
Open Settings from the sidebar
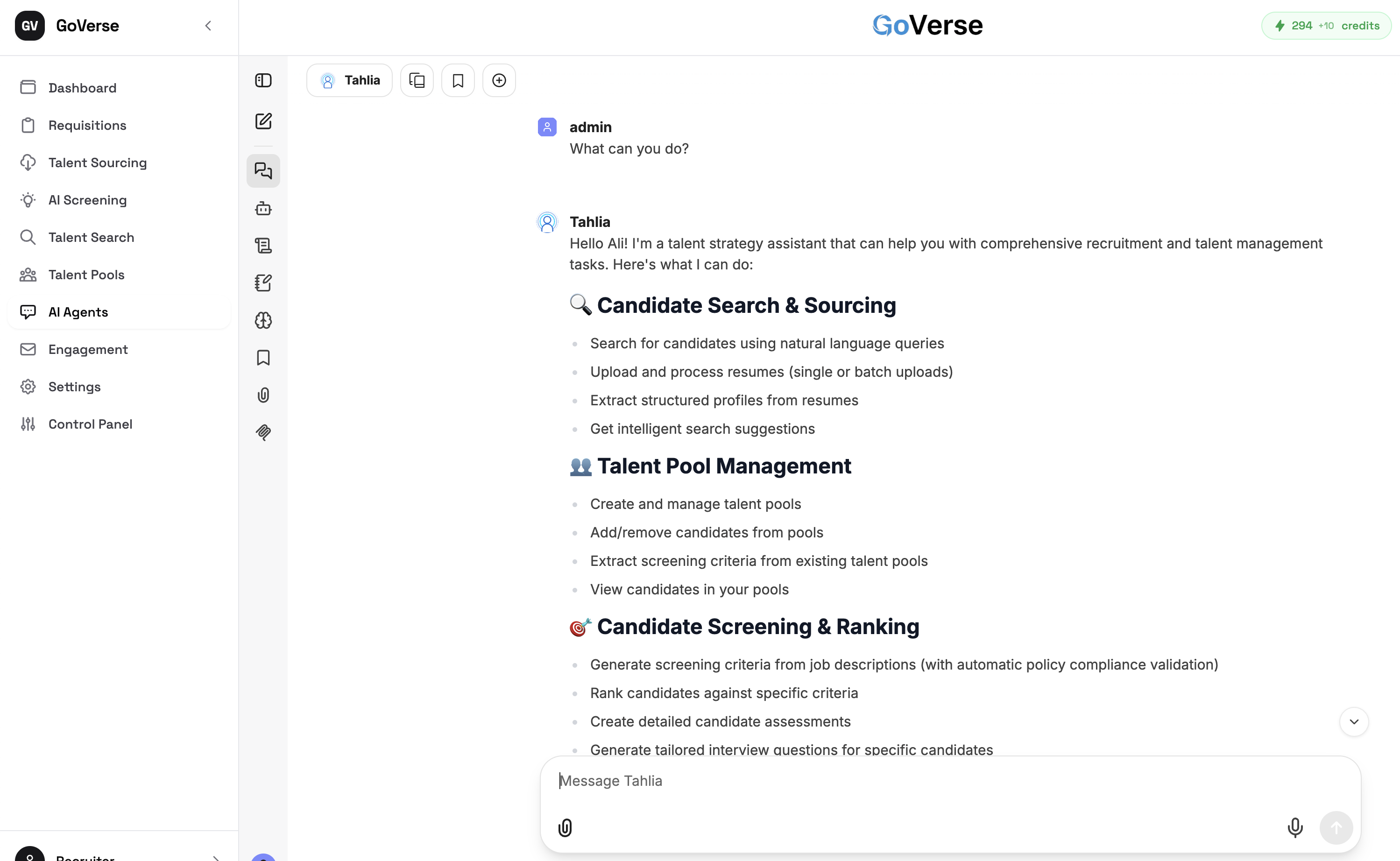pos(119,387)
